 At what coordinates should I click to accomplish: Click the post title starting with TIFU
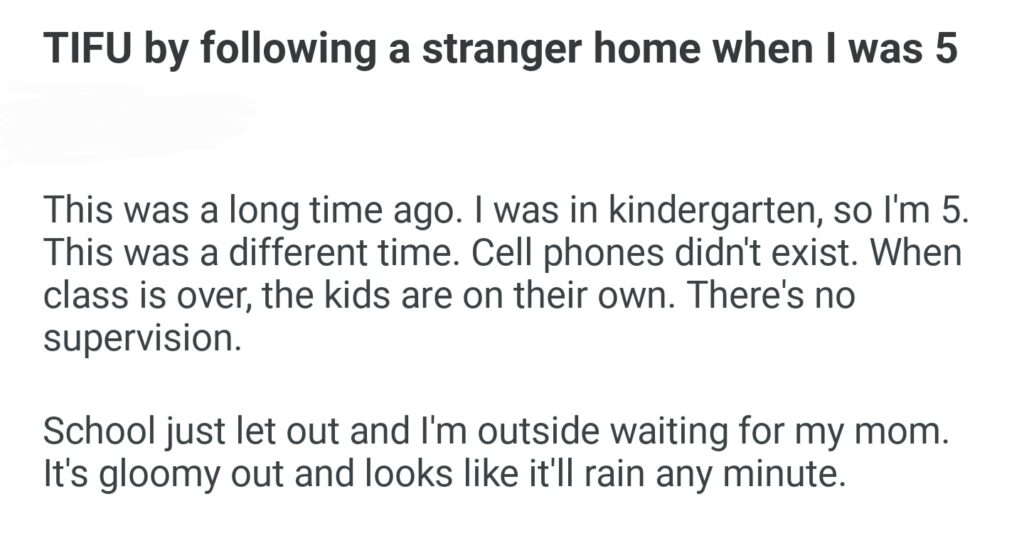(500, 50)
